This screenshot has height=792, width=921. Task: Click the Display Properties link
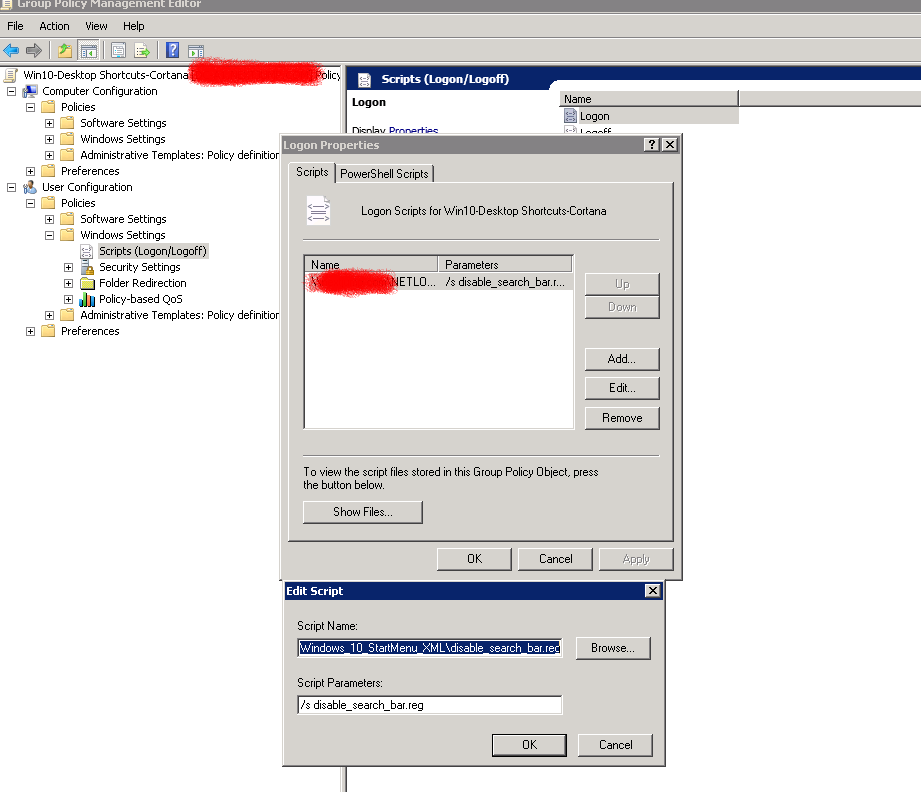coord(413,131)
